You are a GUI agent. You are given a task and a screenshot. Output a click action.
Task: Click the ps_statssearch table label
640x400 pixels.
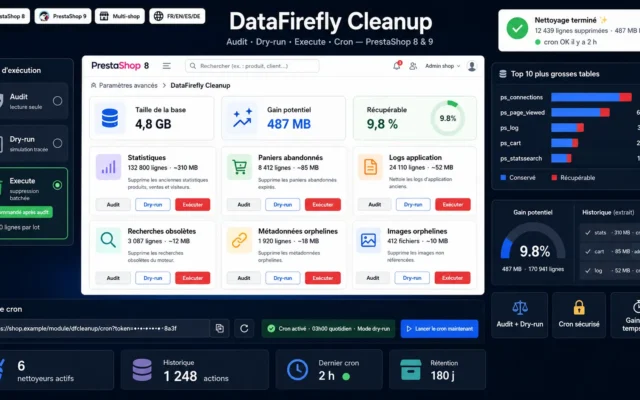tap(521, 158)
